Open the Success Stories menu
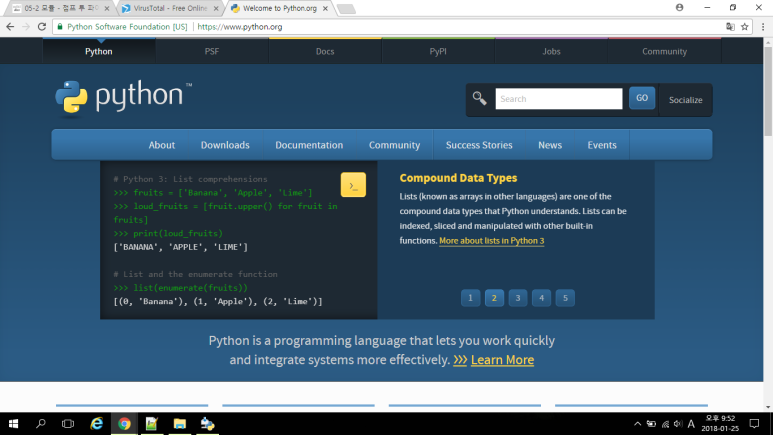The height and width of the screenshot is (435, 773). tap(479, 145)
